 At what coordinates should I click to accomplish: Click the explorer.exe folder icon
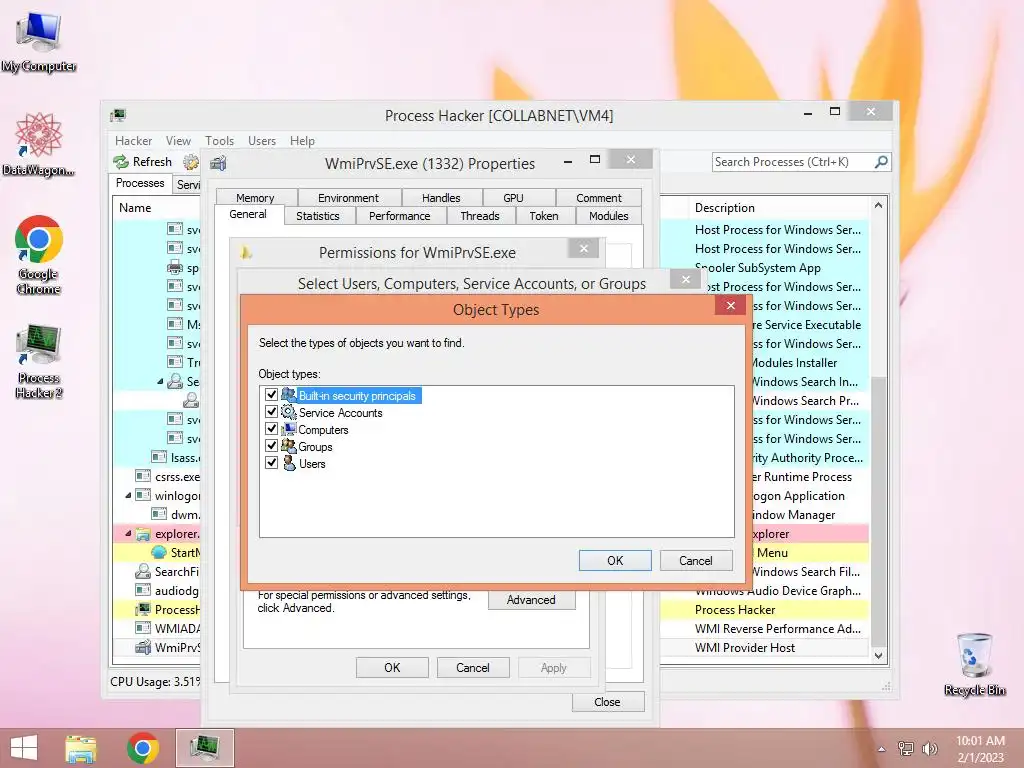[x=143, y=534]
